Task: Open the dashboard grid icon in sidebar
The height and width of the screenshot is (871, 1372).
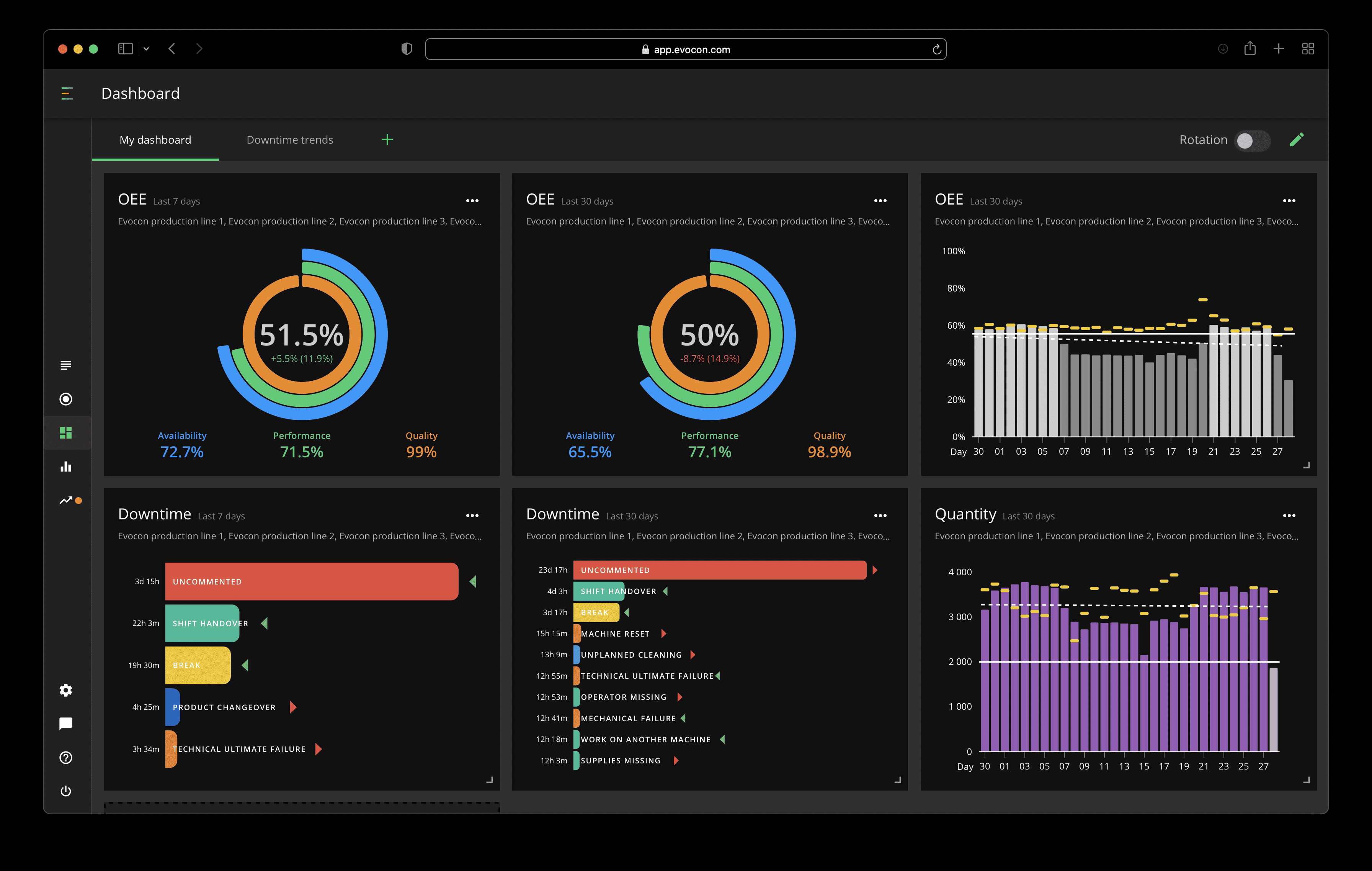Action: pos(66,433)
